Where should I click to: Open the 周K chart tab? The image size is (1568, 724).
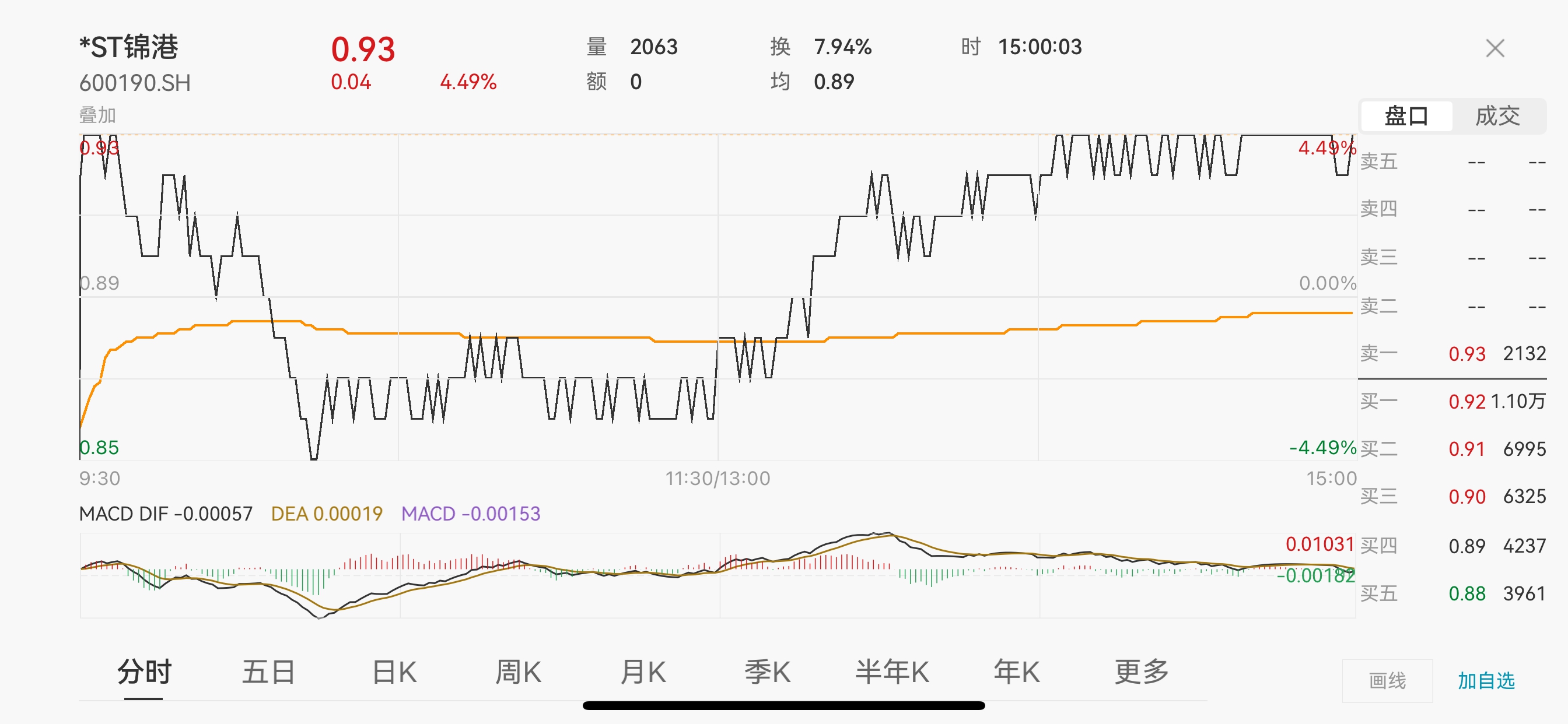coord(518,672)
